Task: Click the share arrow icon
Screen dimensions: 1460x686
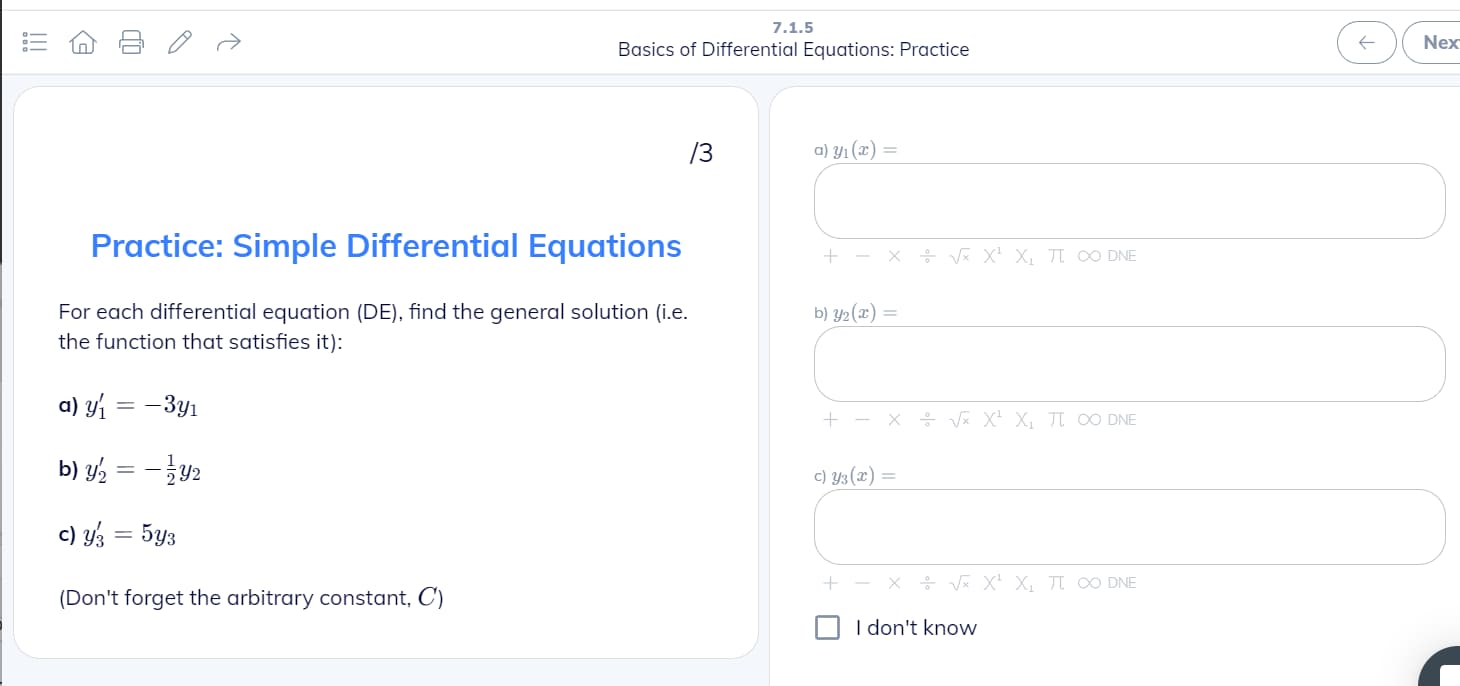Action: point(229,41)
